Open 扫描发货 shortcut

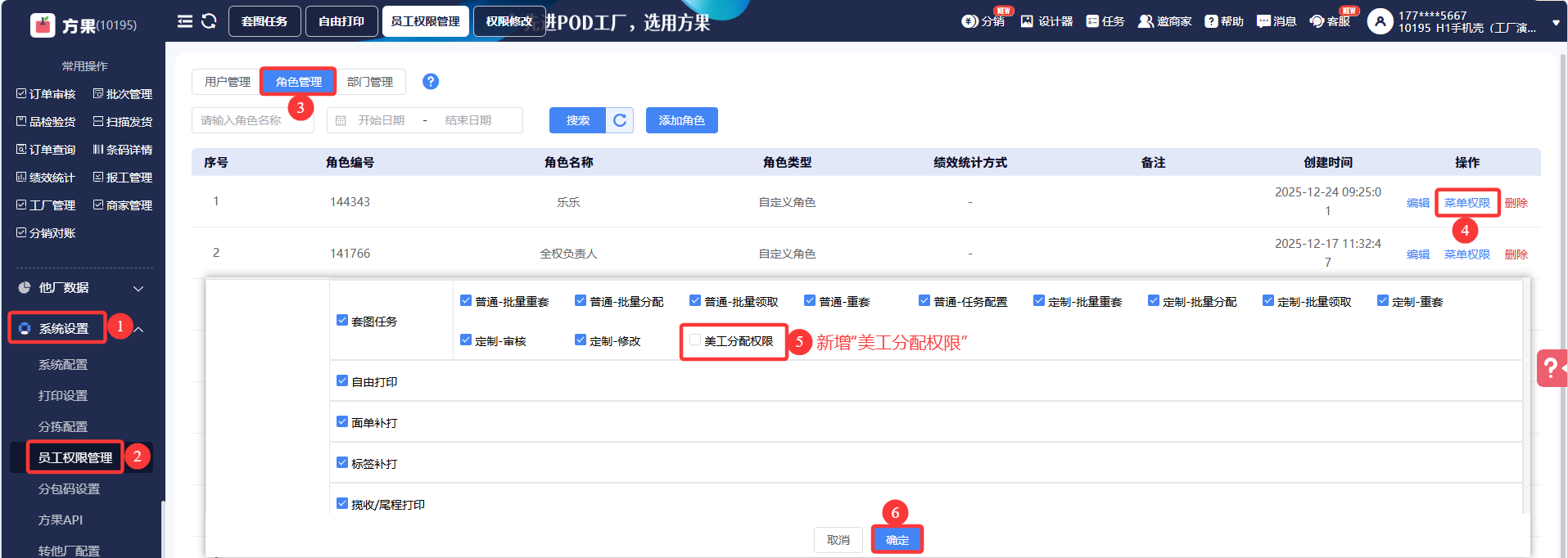click(x=123, y=122)
